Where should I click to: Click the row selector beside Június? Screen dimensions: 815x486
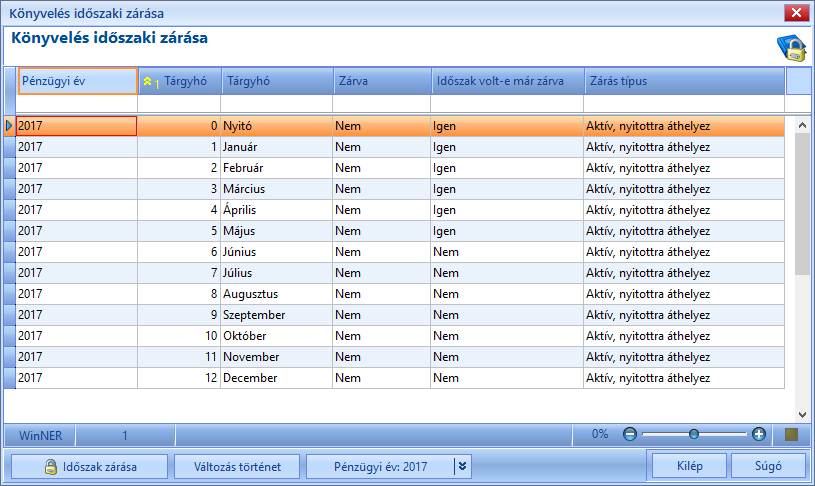9,252
